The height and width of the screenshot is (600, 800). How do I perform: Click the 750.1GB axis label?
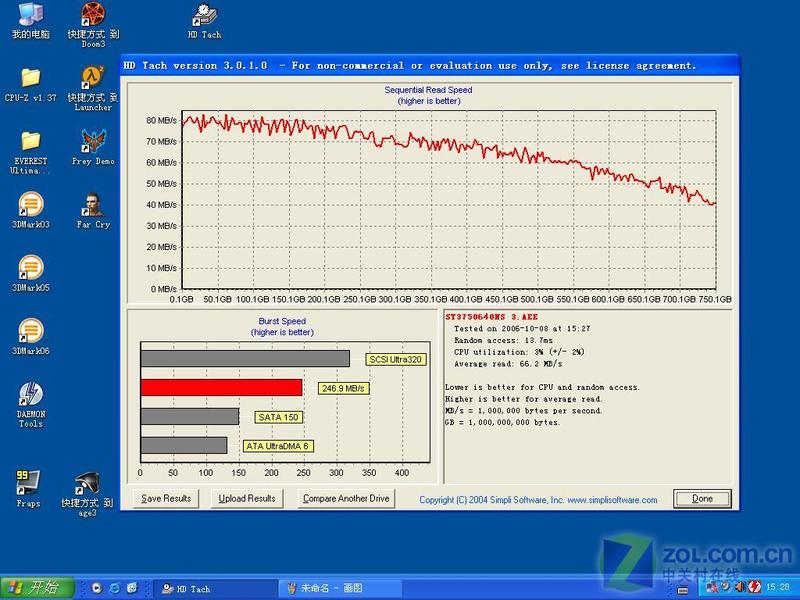714,299
